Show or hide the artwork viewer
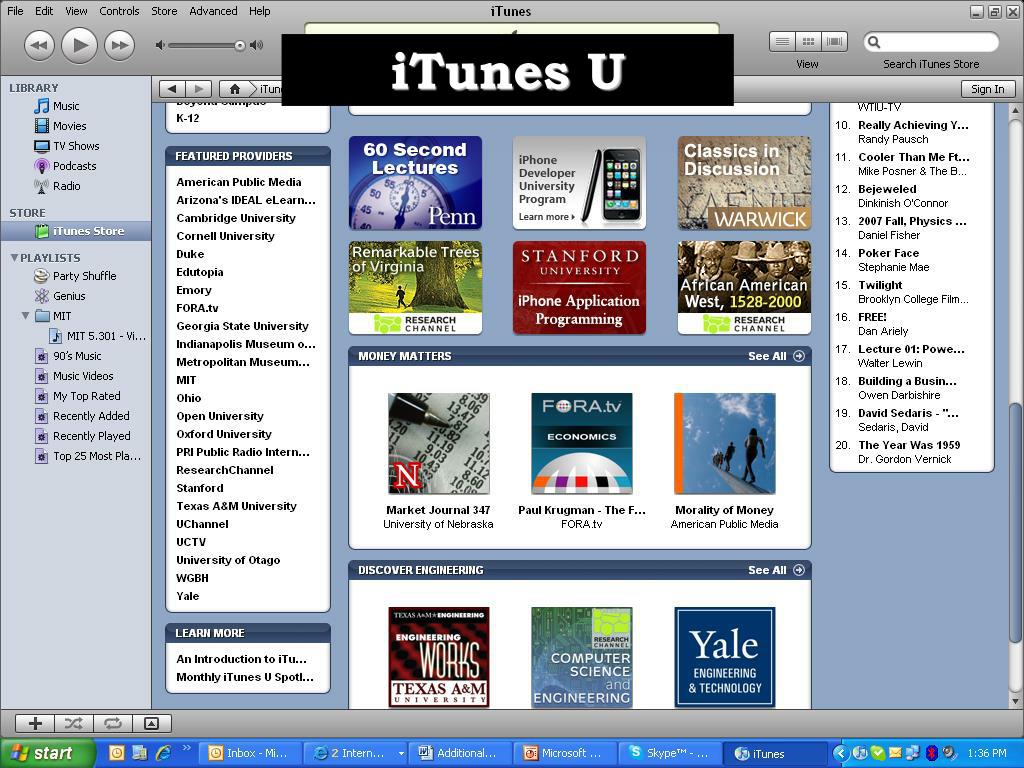The image size is (1024, 768). pyautogui.click(x=152, y=723)
